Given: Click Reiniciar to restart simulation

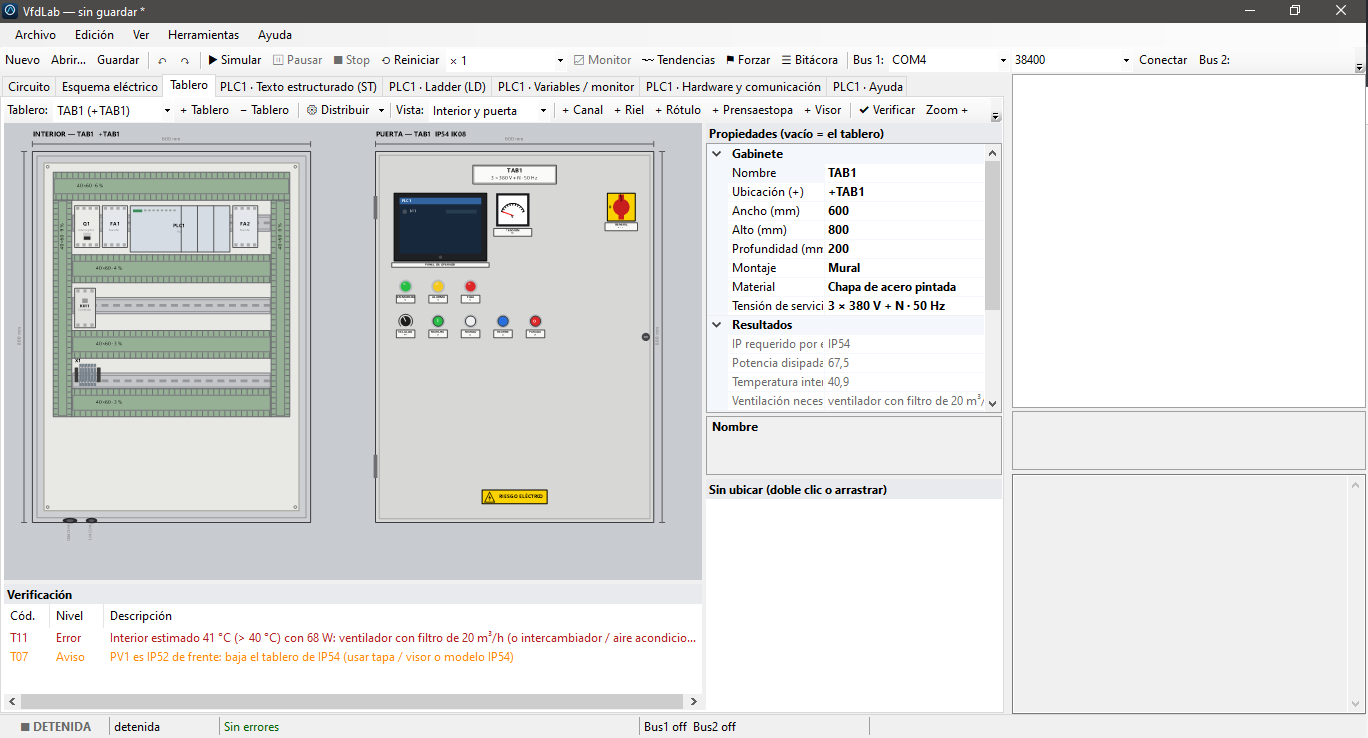Looking at the screenshot, I should pyautogui.click(x=410, y=60).
